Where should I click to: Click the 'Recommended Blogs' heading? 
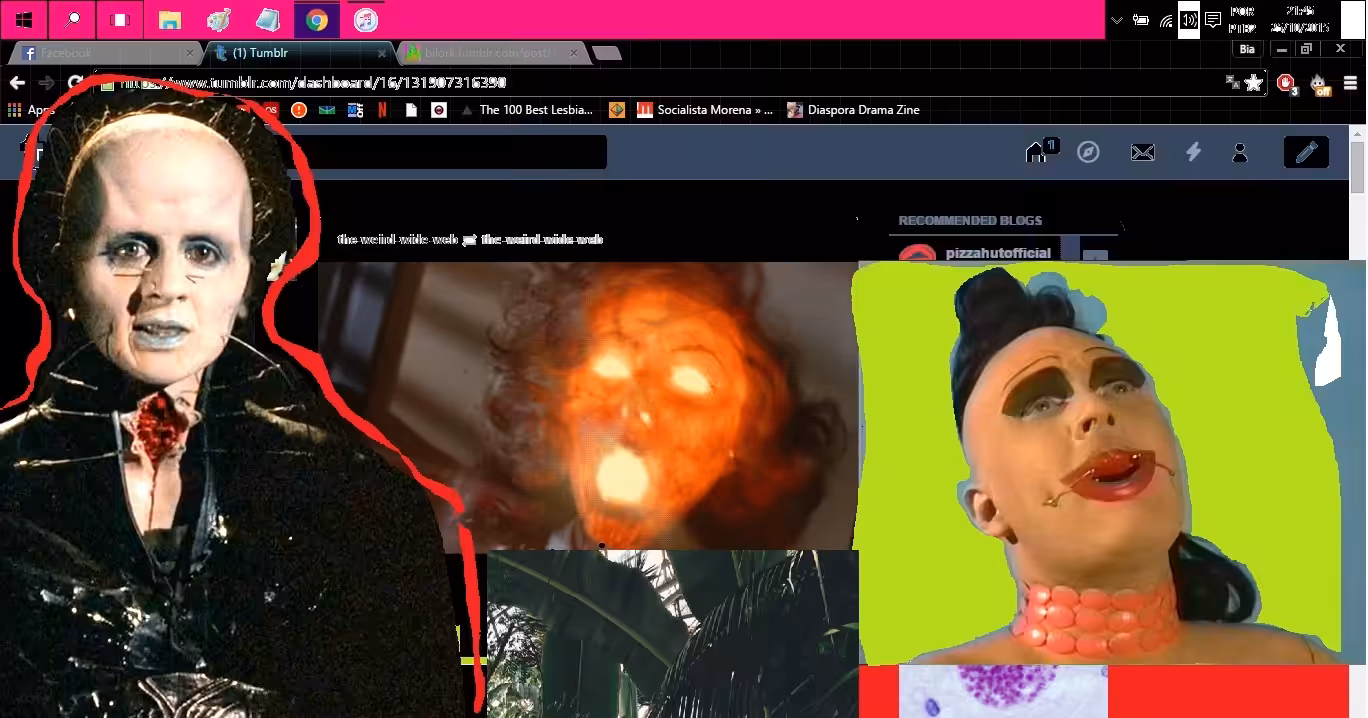pos(970,221)
